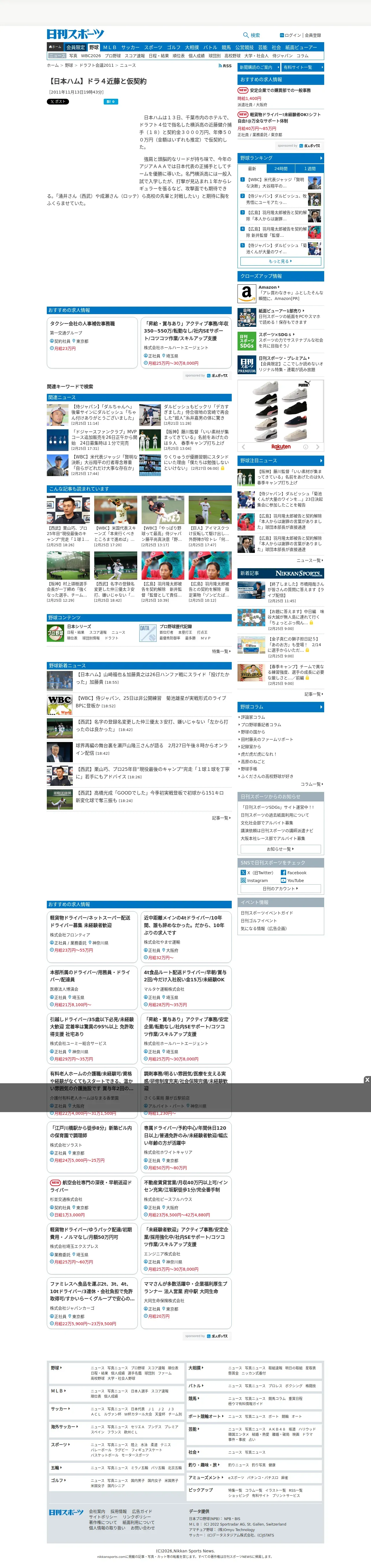Open the コラム一覧 link
The width and height of the screenshot is (371, 1568).
[x=311, y=784]
